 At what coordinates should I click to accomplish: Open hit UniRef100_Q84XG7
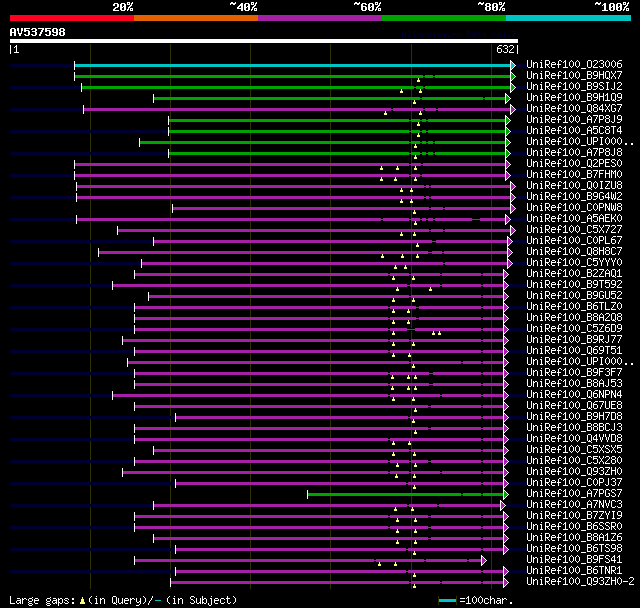tap(574, 109)
